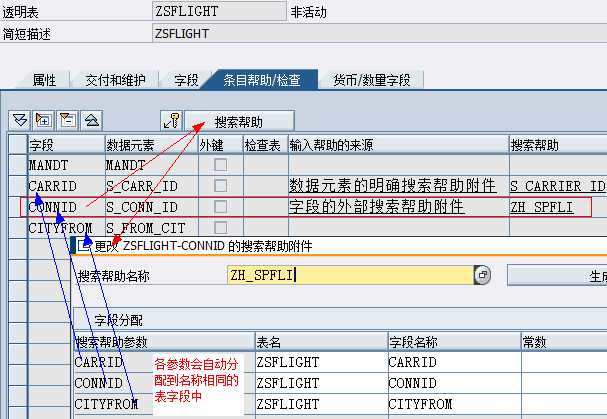Viewport: 607px width, 419px height.
Task: Click the ZH_SPFLI search help cell for CONNID
Action: tap(548, 207)
